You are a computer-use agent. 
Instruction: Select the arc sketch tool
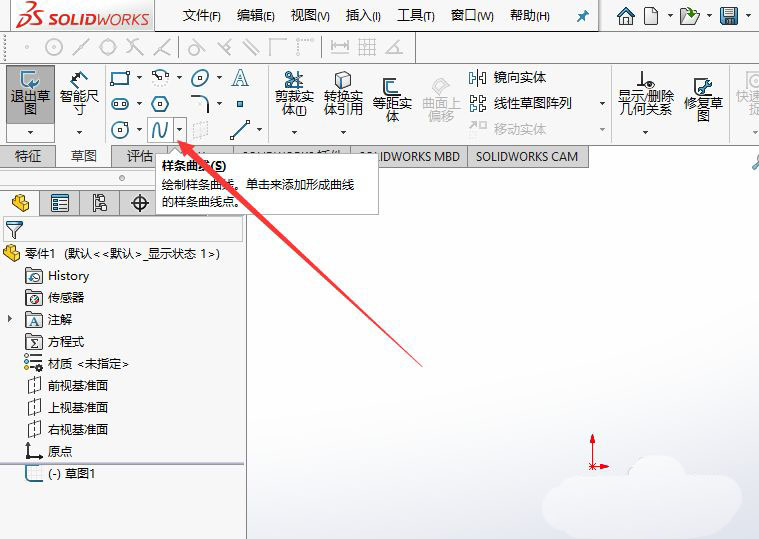click(x=160, y=77)
